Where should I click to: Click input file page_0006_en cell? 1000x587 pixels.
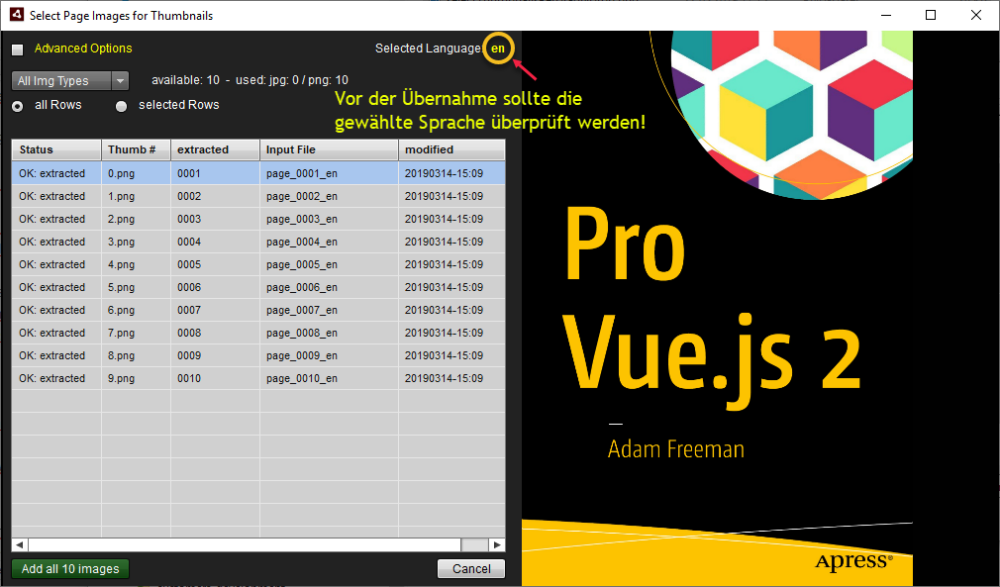[329, 287]
